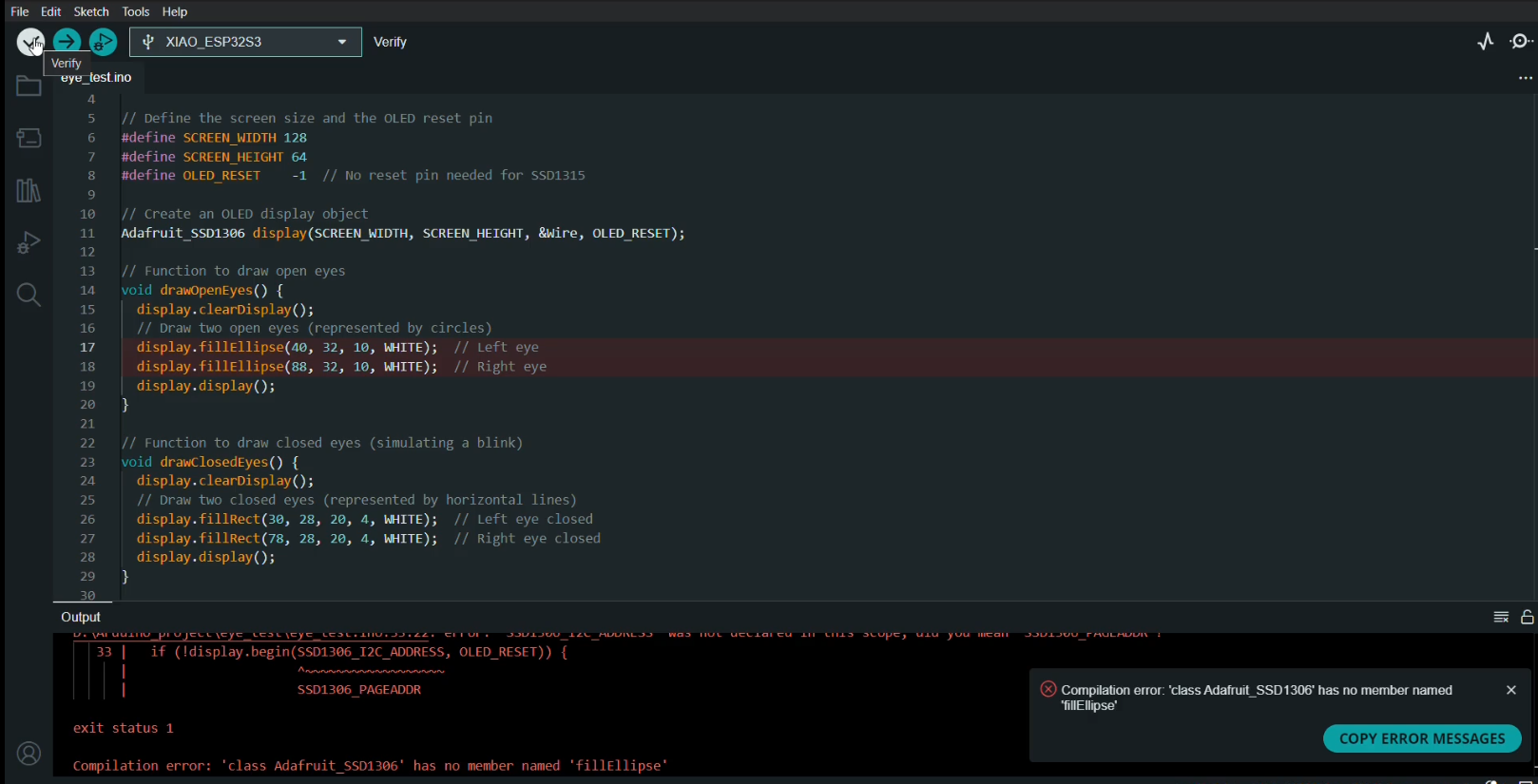1538x784 pixels.
Task: Open the Serial Plotter
Action: (1486, 42)
